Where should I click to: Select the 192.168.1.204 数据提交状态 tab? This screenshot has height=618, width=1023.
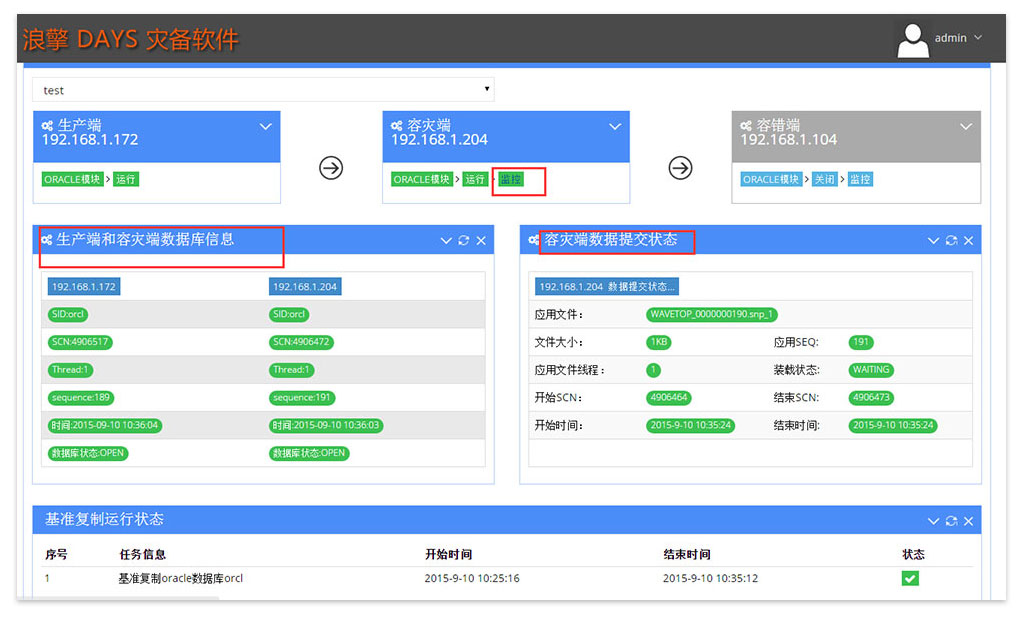click(606, 286)
